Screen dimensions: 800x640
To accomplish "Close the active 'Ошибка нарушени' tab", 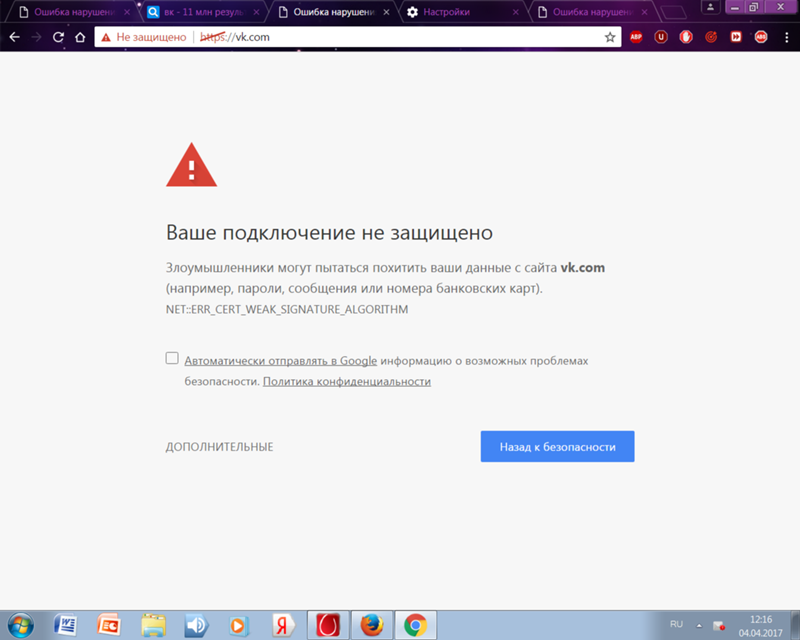I will coord(386,12).
